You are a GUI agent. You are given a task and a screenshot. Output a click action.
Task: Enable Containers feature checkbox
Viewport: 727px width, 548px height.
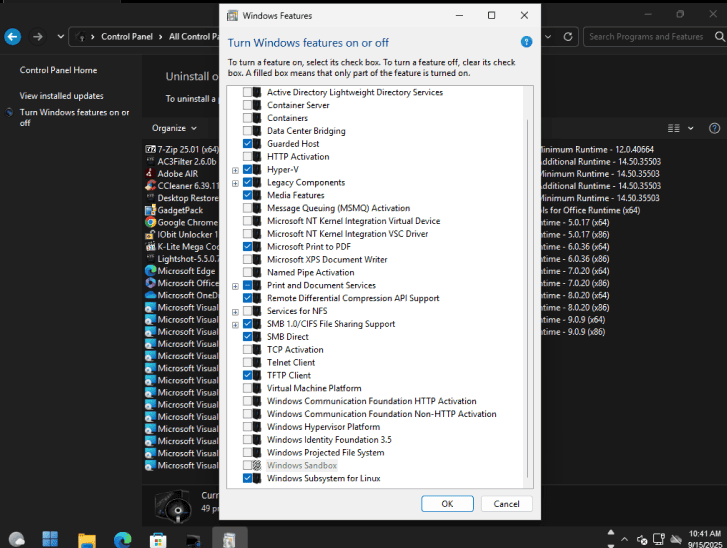pos(248,118)
